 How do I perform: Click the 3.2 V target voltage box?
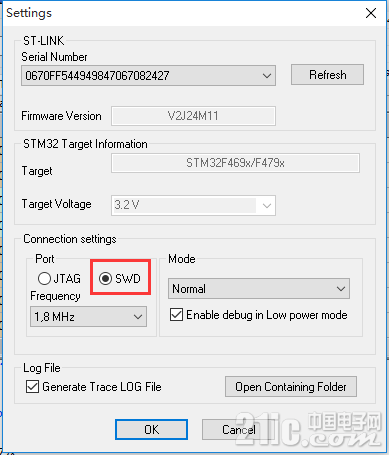point(193,205)
